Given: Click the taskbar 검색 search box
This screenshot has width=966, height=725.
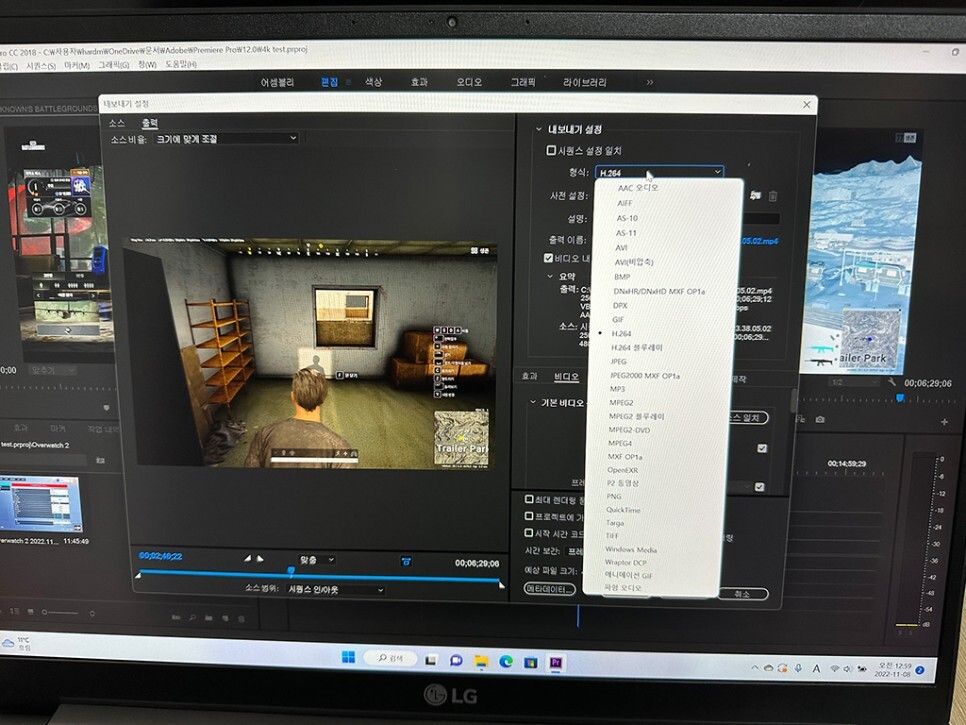Looking at the screenshot, I should [x=391, y=658].
